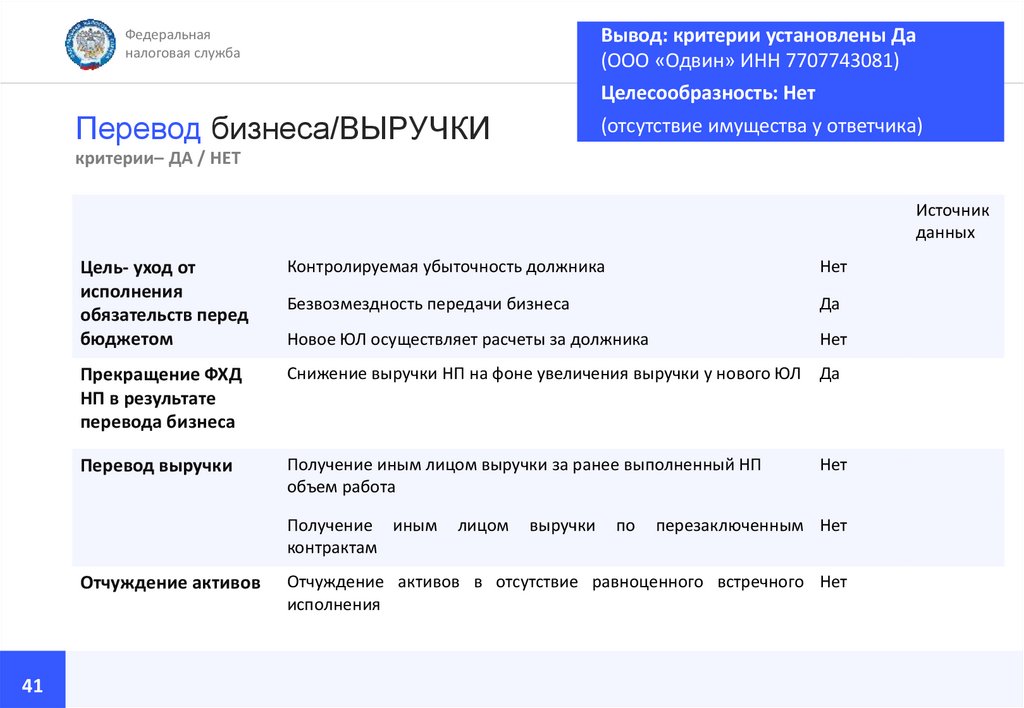Click 'Цель- уход от исполнения обязательств' row heading
Viewport: 1024px width, 708px height.
click(164, 303)
